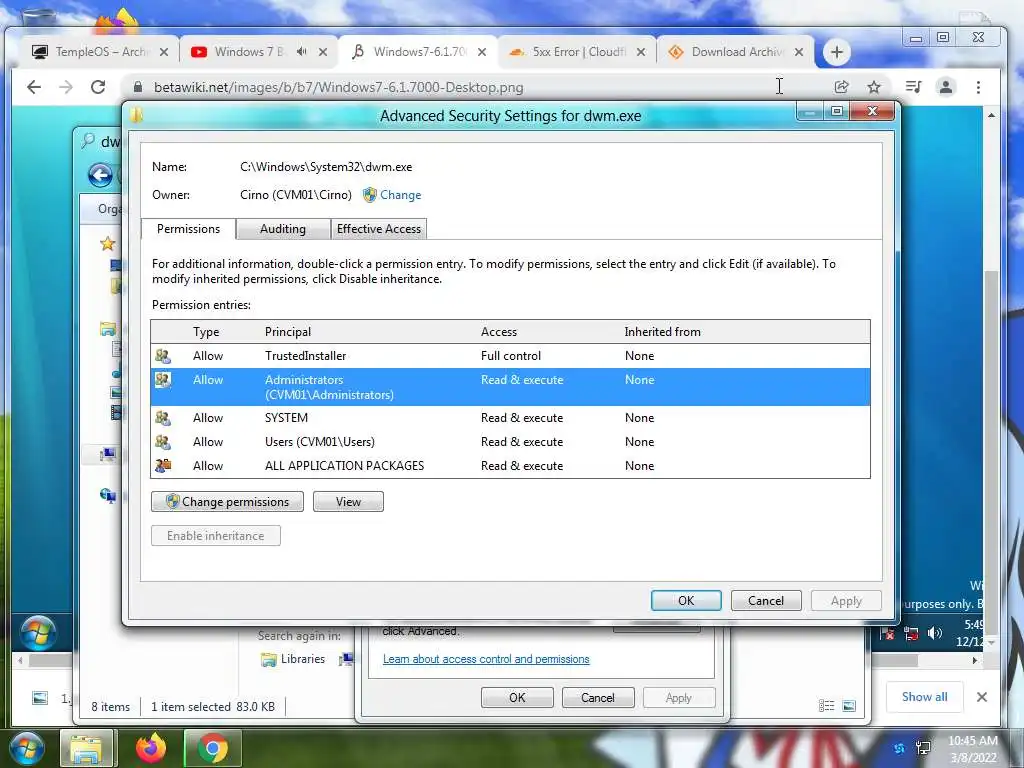This screenshot has width=1024, height=768.
Task: Select ALL APPLICATION PACKAGES entry
Action: 510,466
